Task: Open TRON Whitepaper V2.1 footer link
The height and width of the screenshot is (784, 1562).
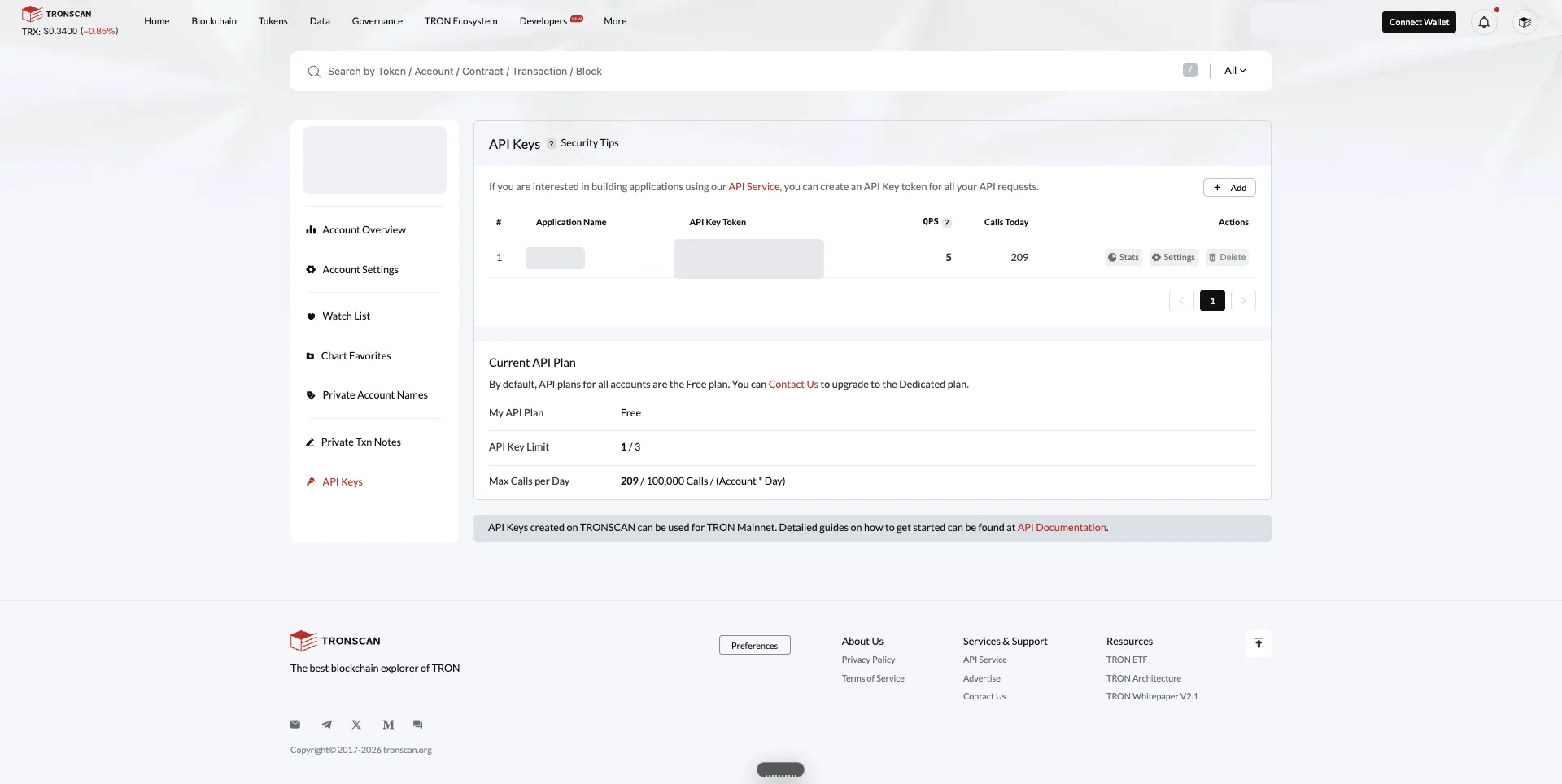Action: pos(1151,697)
